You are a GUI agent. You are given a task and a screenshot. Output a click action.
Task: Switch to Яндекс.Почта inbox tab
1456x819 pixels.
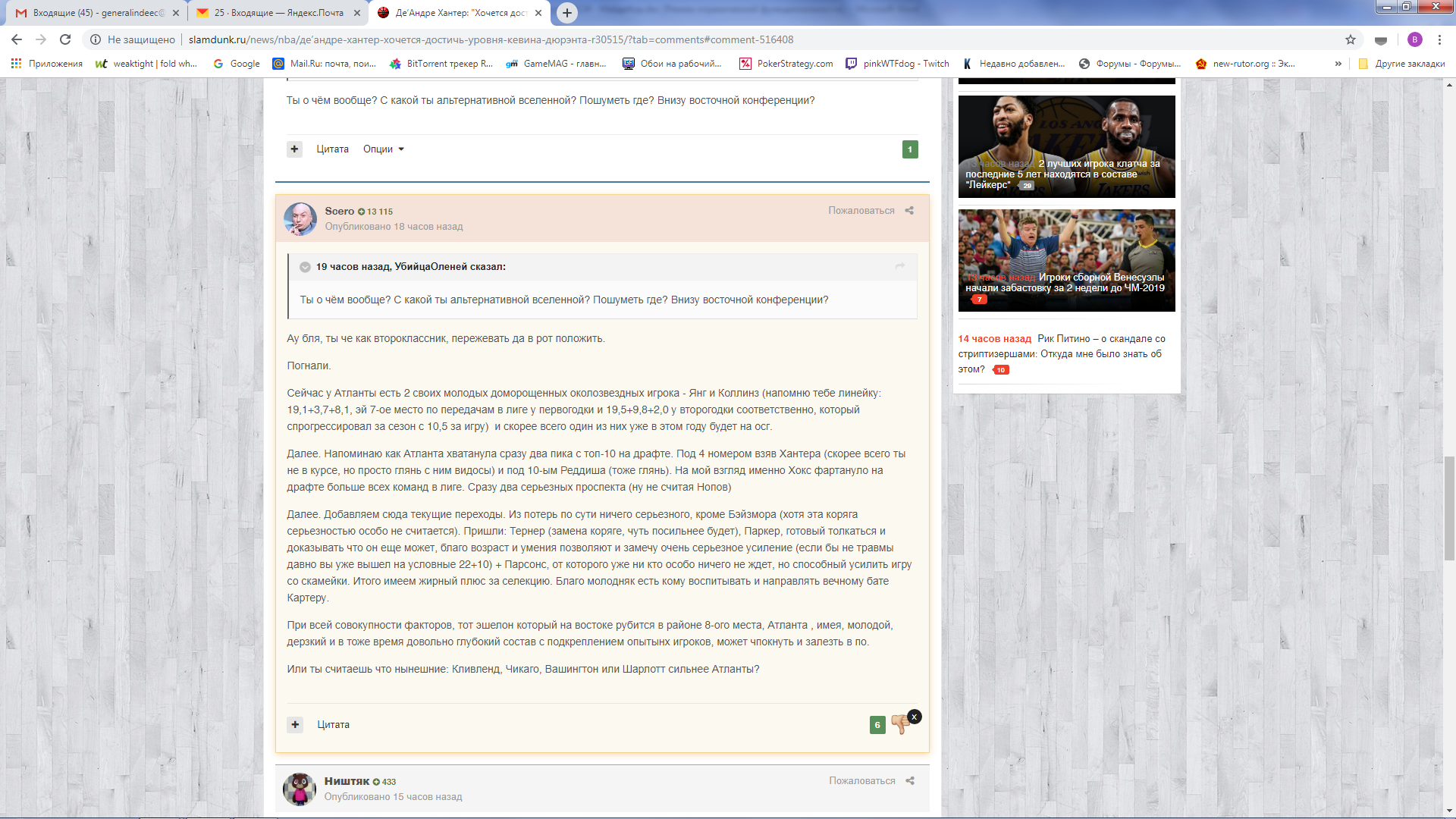(x=277, y=13)
